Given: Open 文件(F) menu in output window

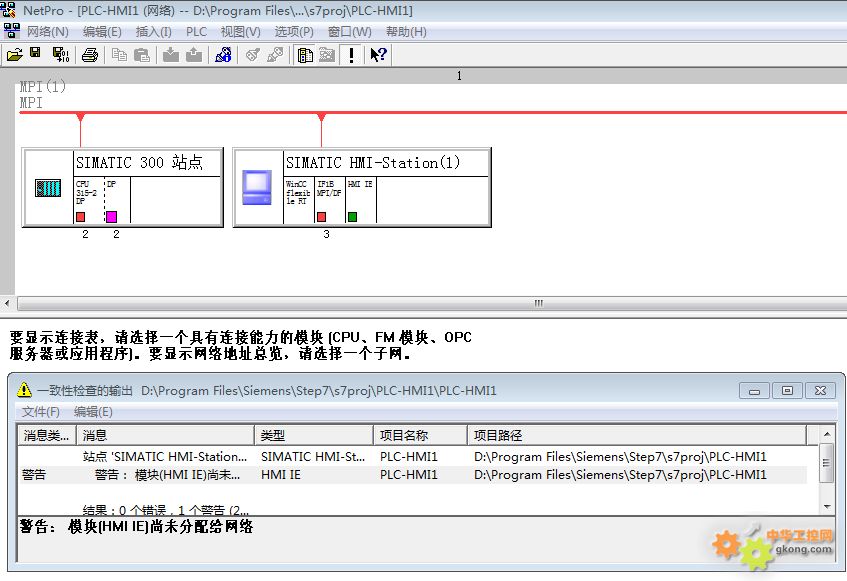Looking at the screenshot, I should pos(41,411).
